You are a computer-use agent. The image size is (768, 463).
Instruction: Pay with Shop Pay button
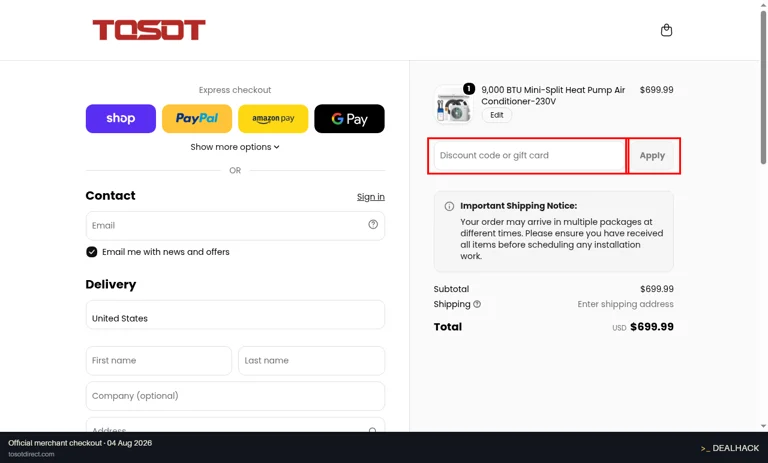(120, 119)
